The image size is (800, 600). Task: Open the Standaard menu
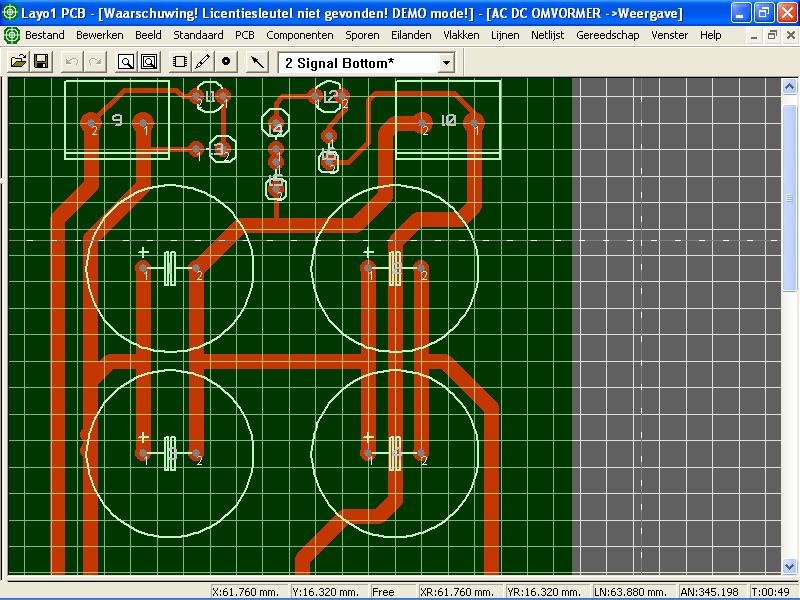(x=198, y=35)
